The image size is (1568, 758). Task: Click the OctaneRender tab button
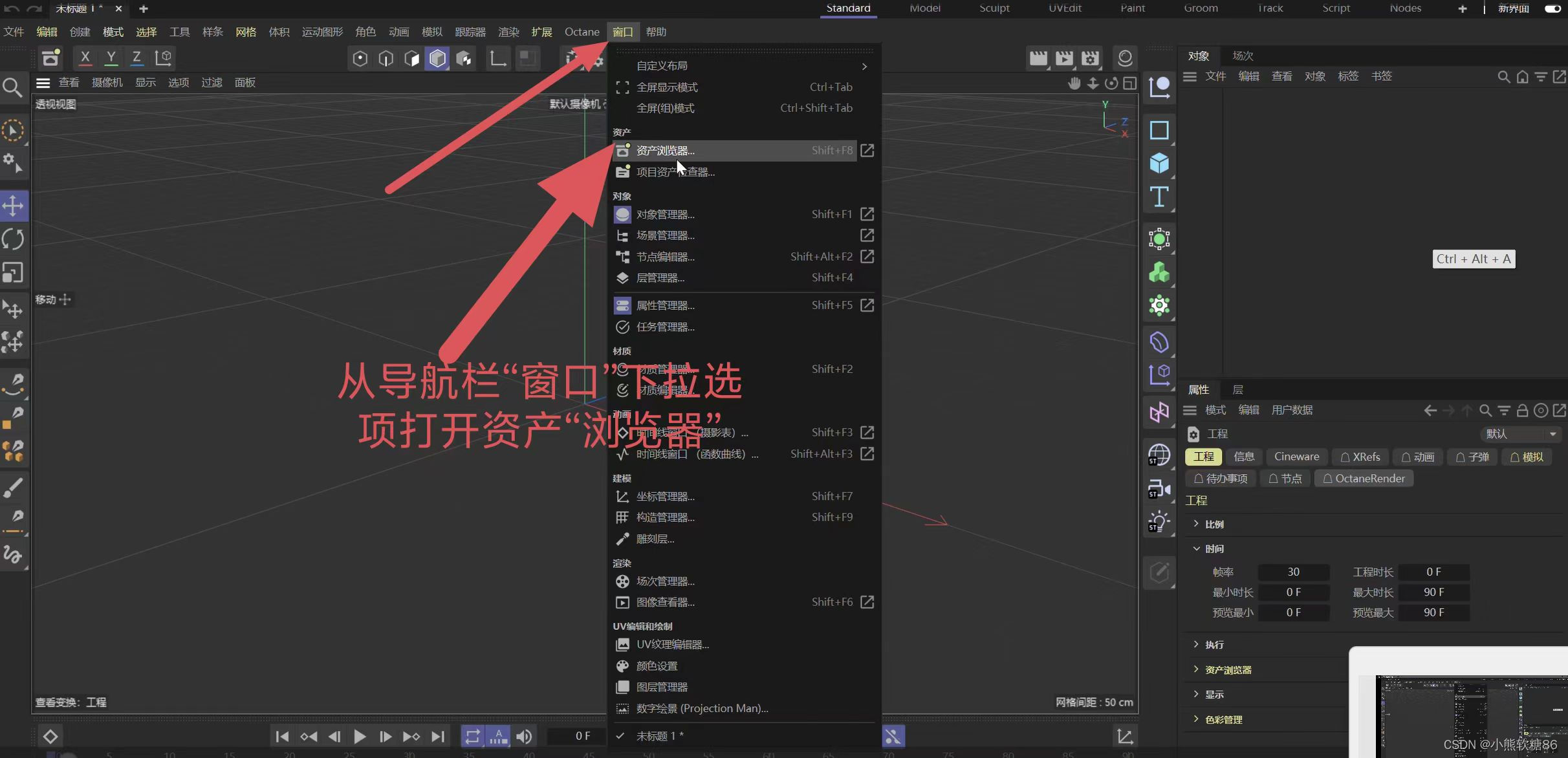point(1364,479)
